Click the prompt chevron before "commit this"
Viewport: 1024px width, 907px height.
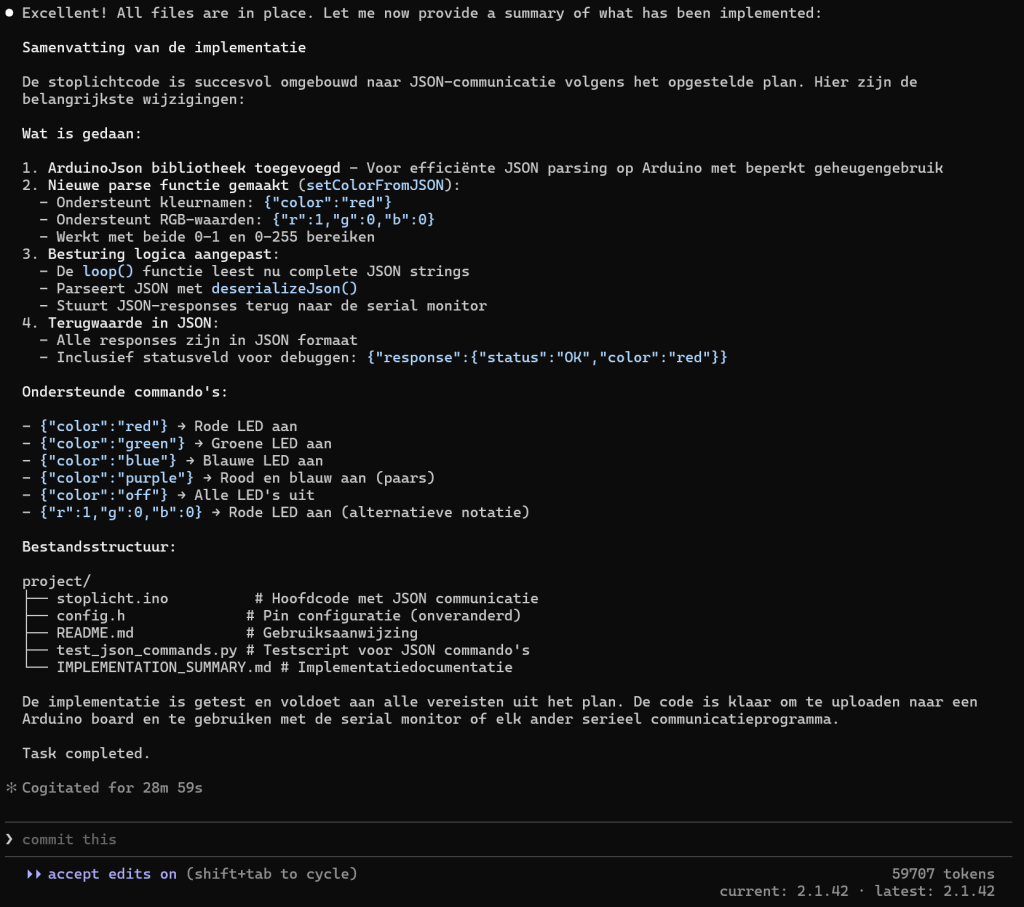[x=10, y=839]
